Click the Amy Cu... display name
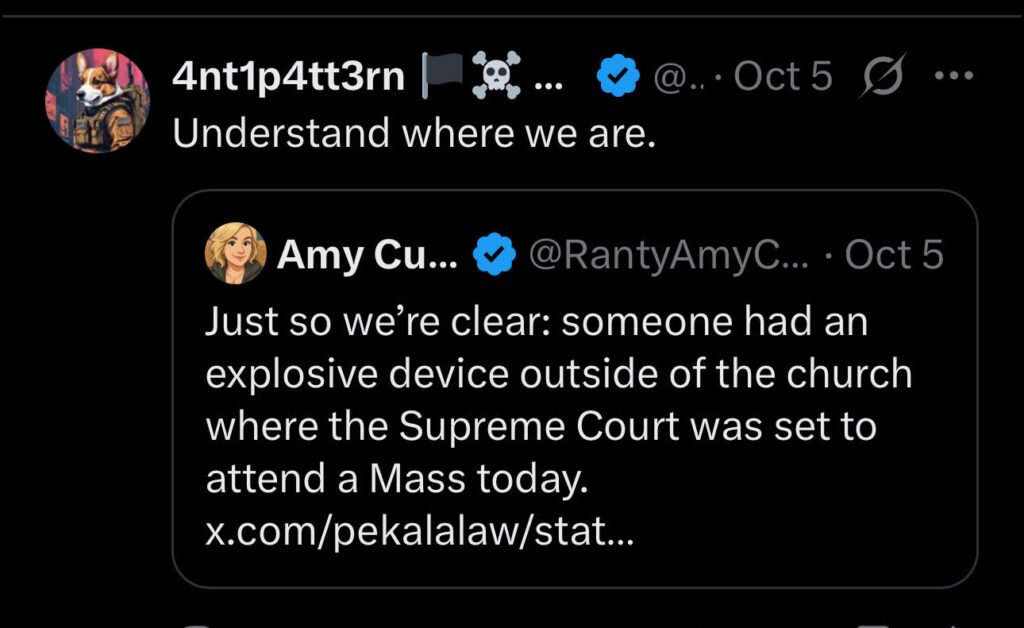 coord(364,255)
